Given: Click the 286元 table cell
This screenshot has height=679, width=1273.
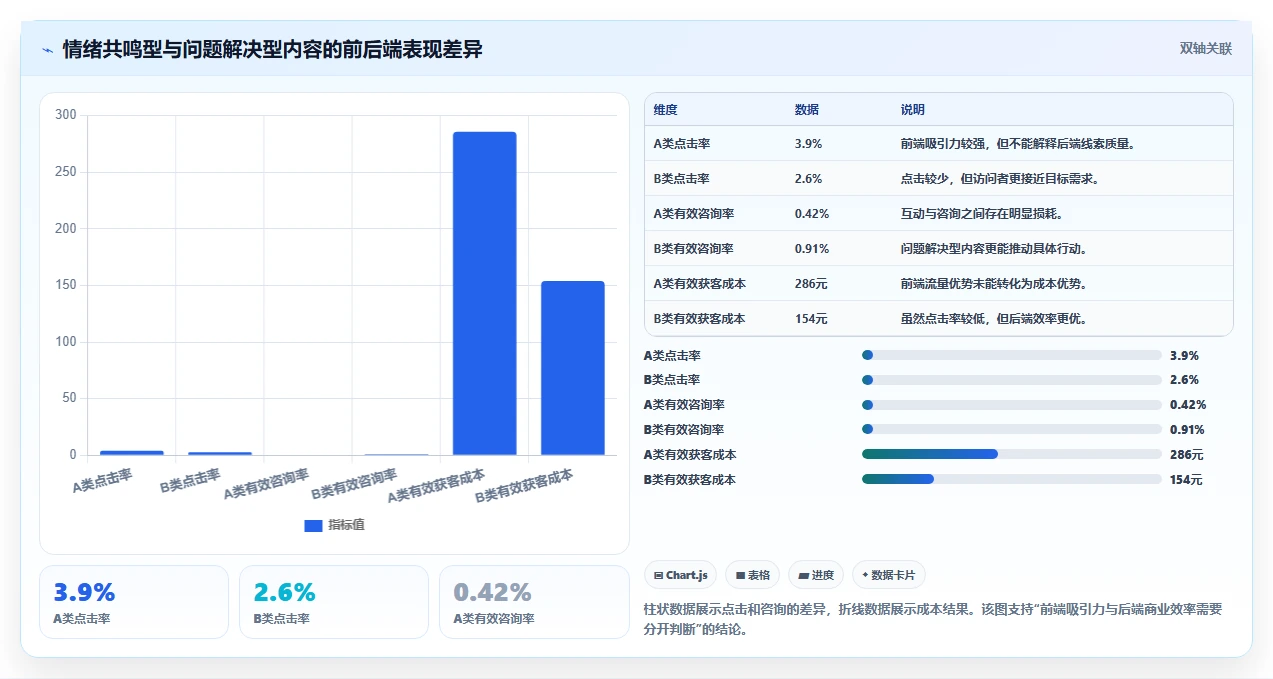Looking at the screenshot, I should (811, 284).
